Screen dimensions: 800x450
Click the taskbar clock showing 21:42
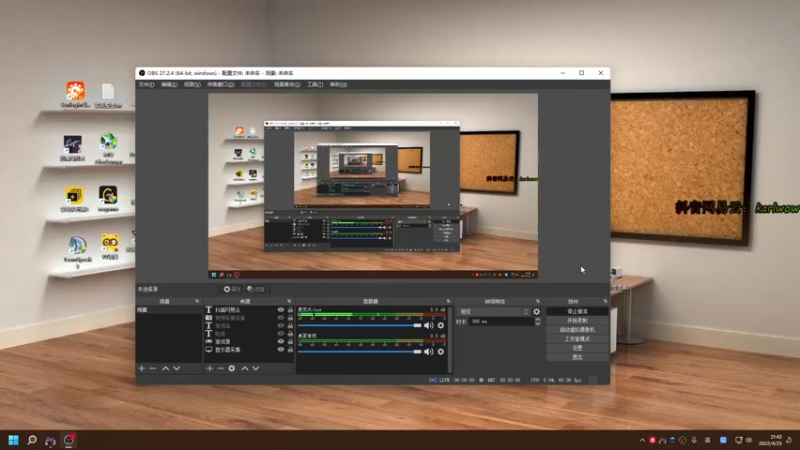coord(770,440)
